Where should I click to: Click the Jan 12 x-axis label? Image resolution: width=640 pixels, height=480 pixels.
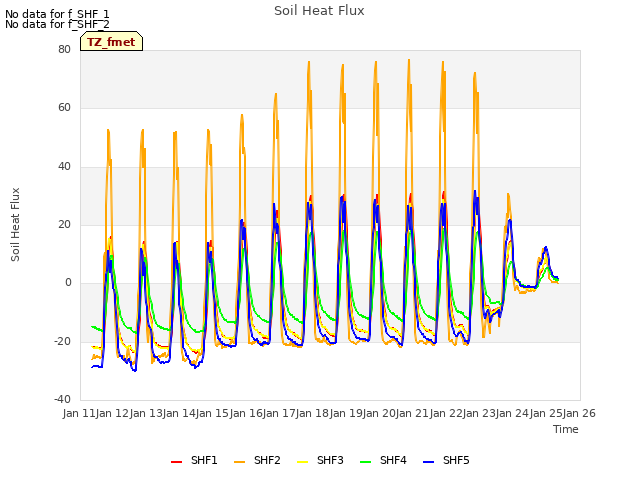click(112, 413)
